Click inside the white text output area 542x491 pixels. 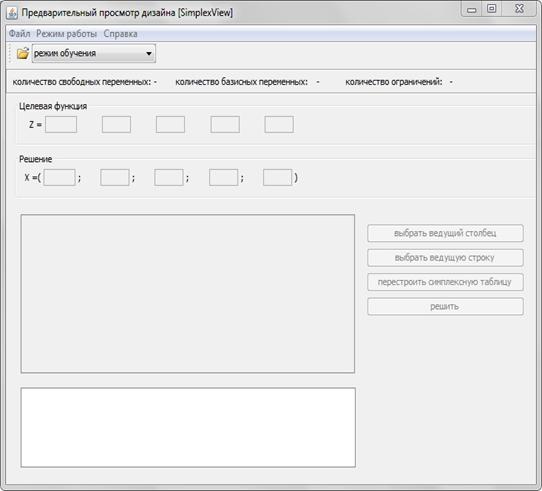(x=188, y=427)
